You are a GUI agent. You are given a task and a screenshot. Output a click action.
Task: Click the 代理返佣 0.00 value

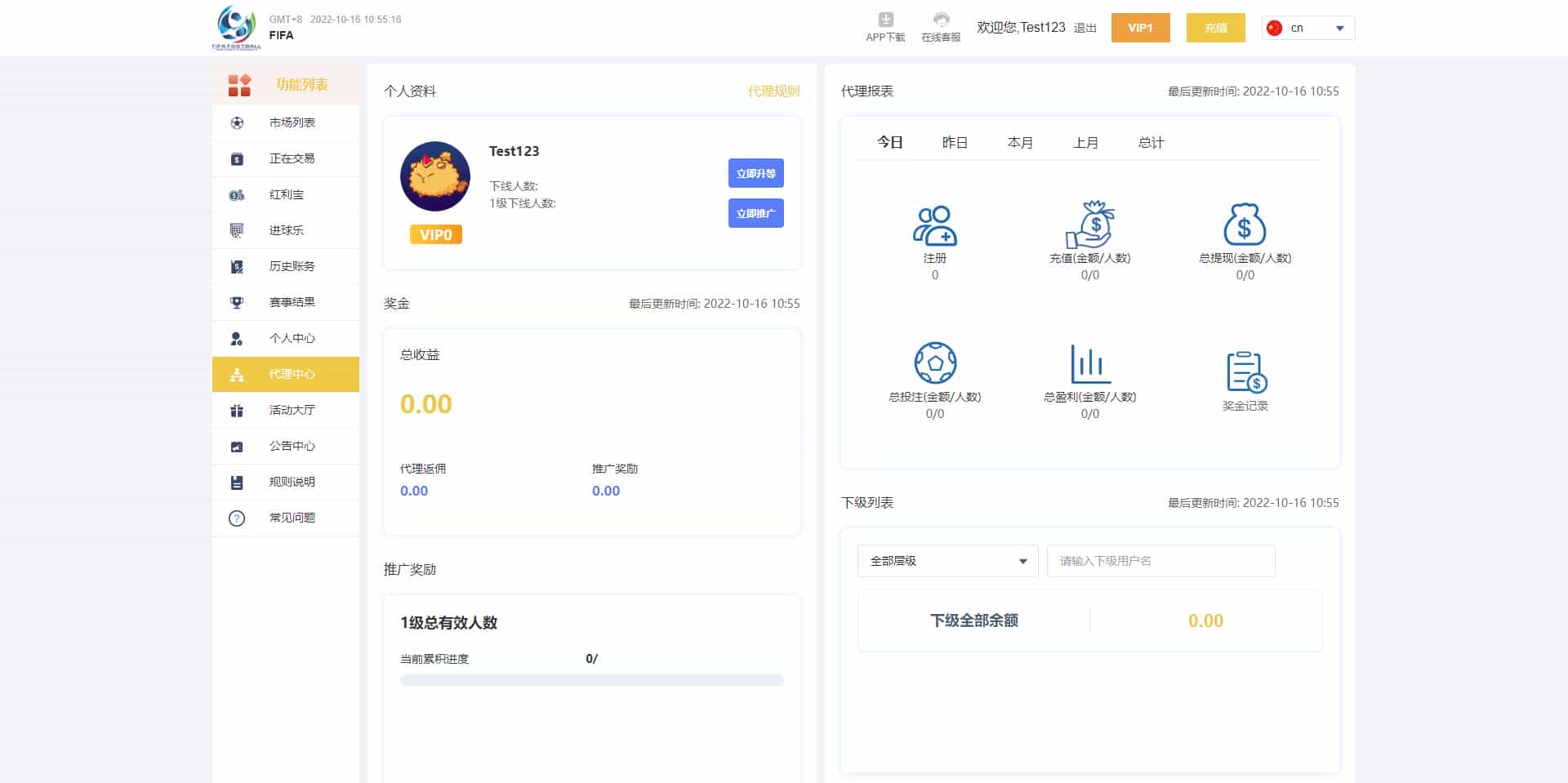tap(414, 491)
